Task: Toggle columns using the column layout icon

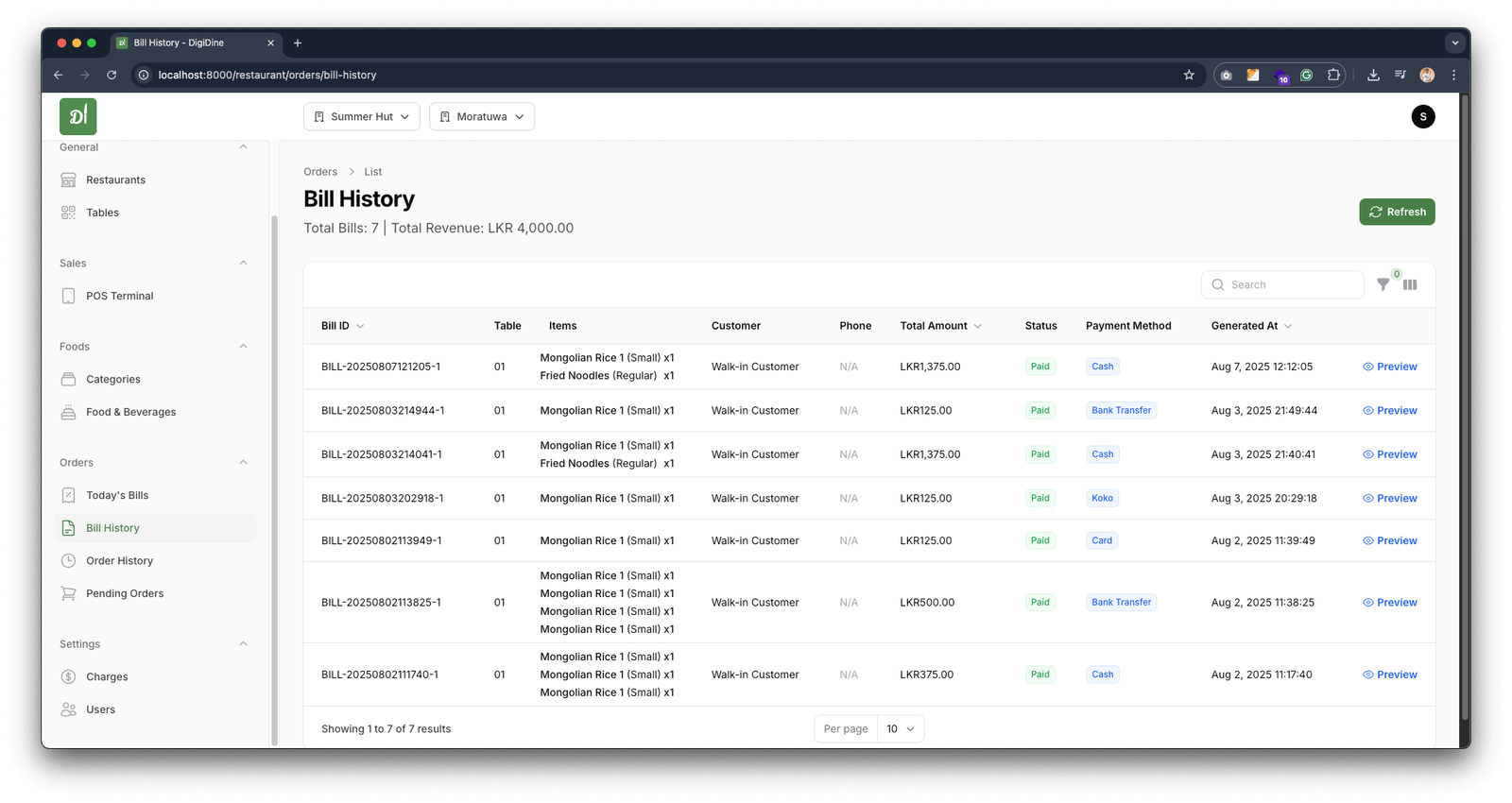Action: click(1410, 284)
